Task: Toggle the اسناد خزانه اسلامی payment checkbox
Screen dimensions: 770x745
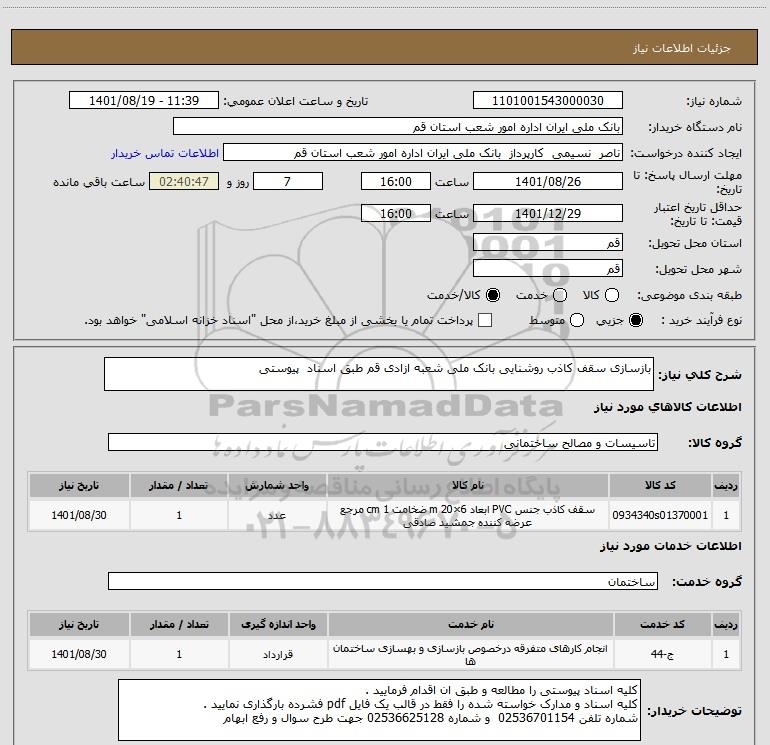Action: click(x=485, y=320)
